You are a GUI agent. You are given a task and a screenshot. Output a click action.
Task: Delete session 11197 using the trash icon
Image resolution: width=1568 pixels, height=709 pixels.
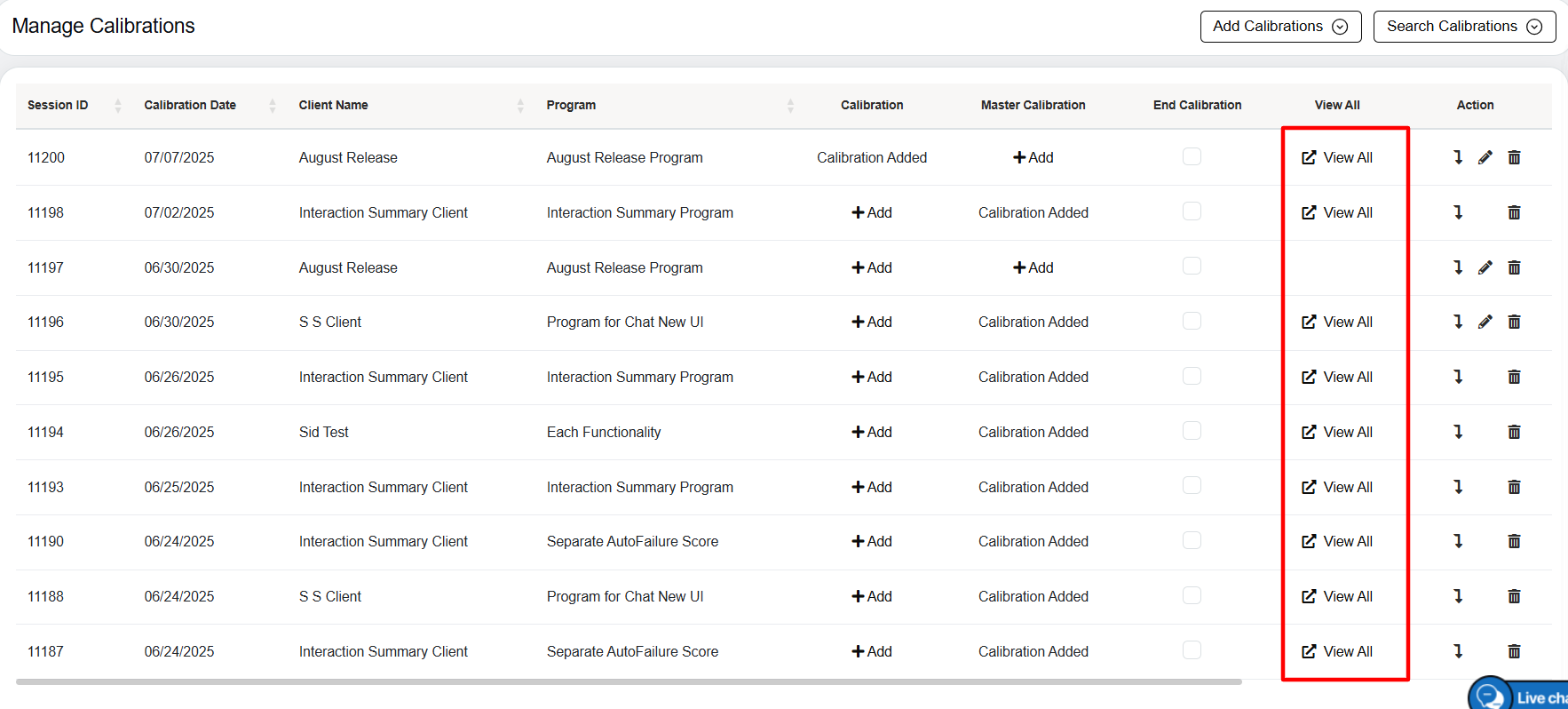[1515, 267]
